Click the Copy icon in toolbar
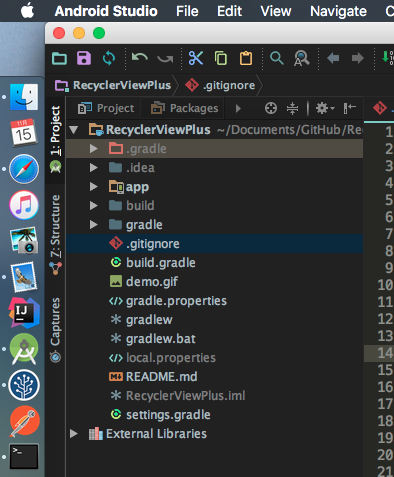394x477 pixels. click(x=221, y=58)
